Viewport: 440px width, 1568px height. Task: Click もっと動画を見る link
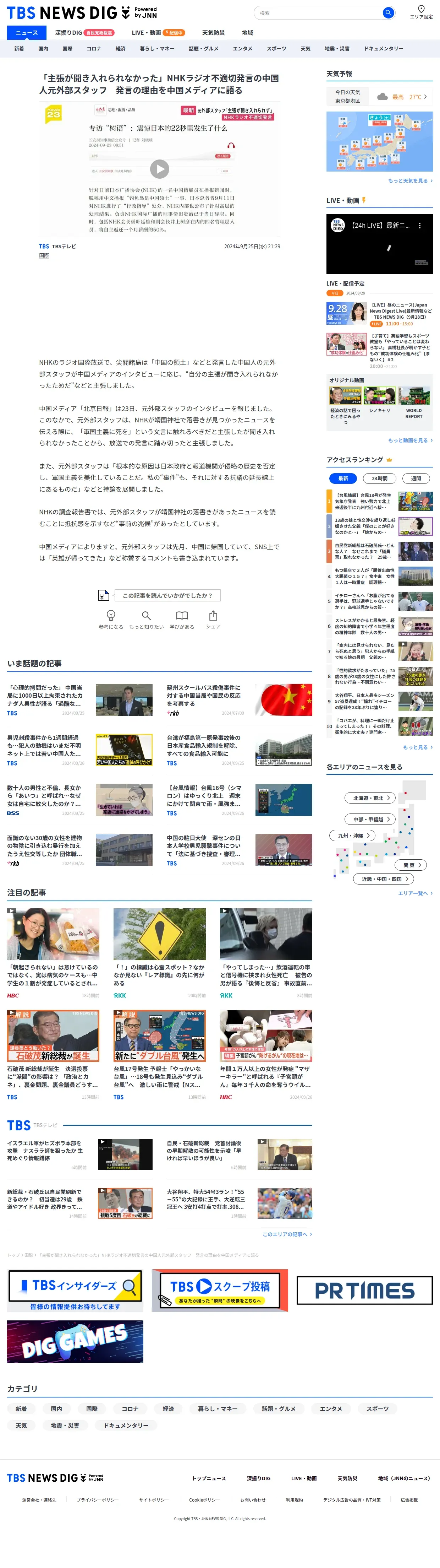coord(410,440)
